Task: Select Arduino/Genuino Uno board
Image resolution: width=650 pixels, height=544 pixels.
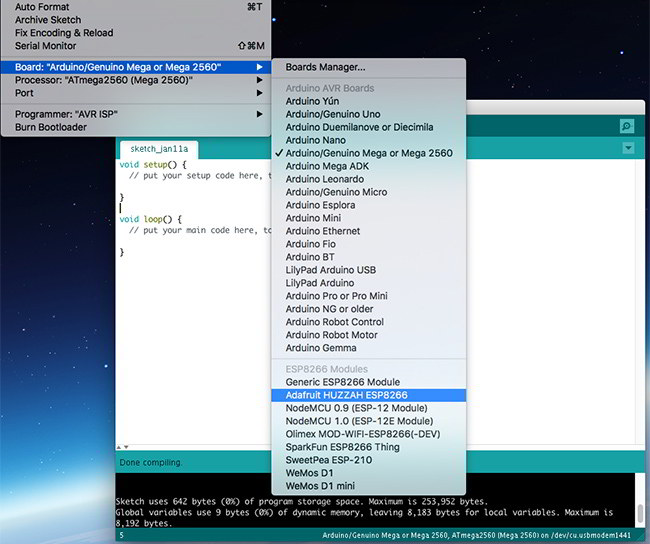Action: click(x=369, y=114)
